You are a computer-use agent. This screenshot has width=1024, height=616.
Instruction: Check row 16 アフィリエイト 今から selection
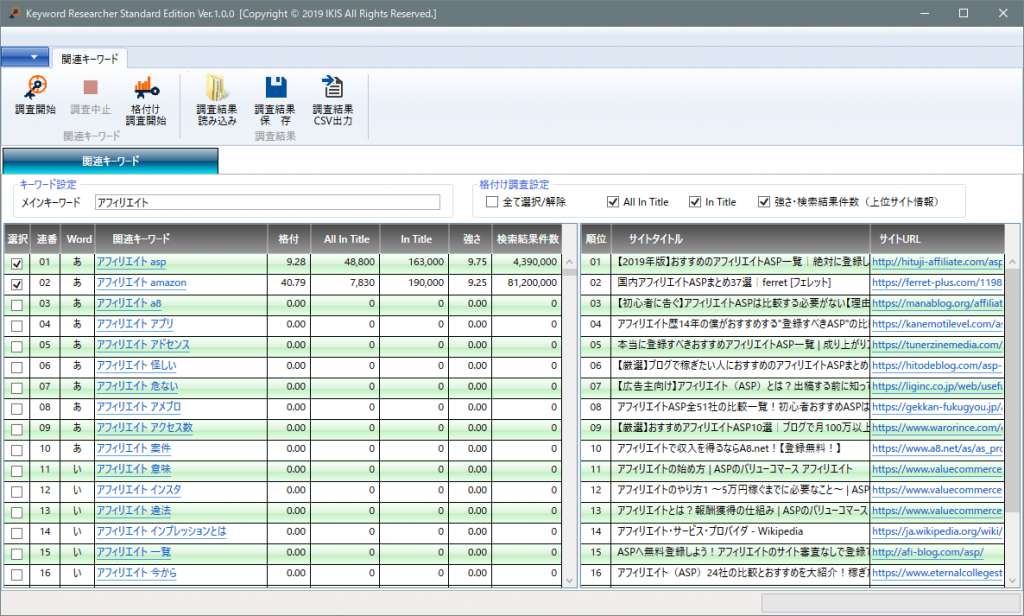pyautogui.click(x=17, y=575)
